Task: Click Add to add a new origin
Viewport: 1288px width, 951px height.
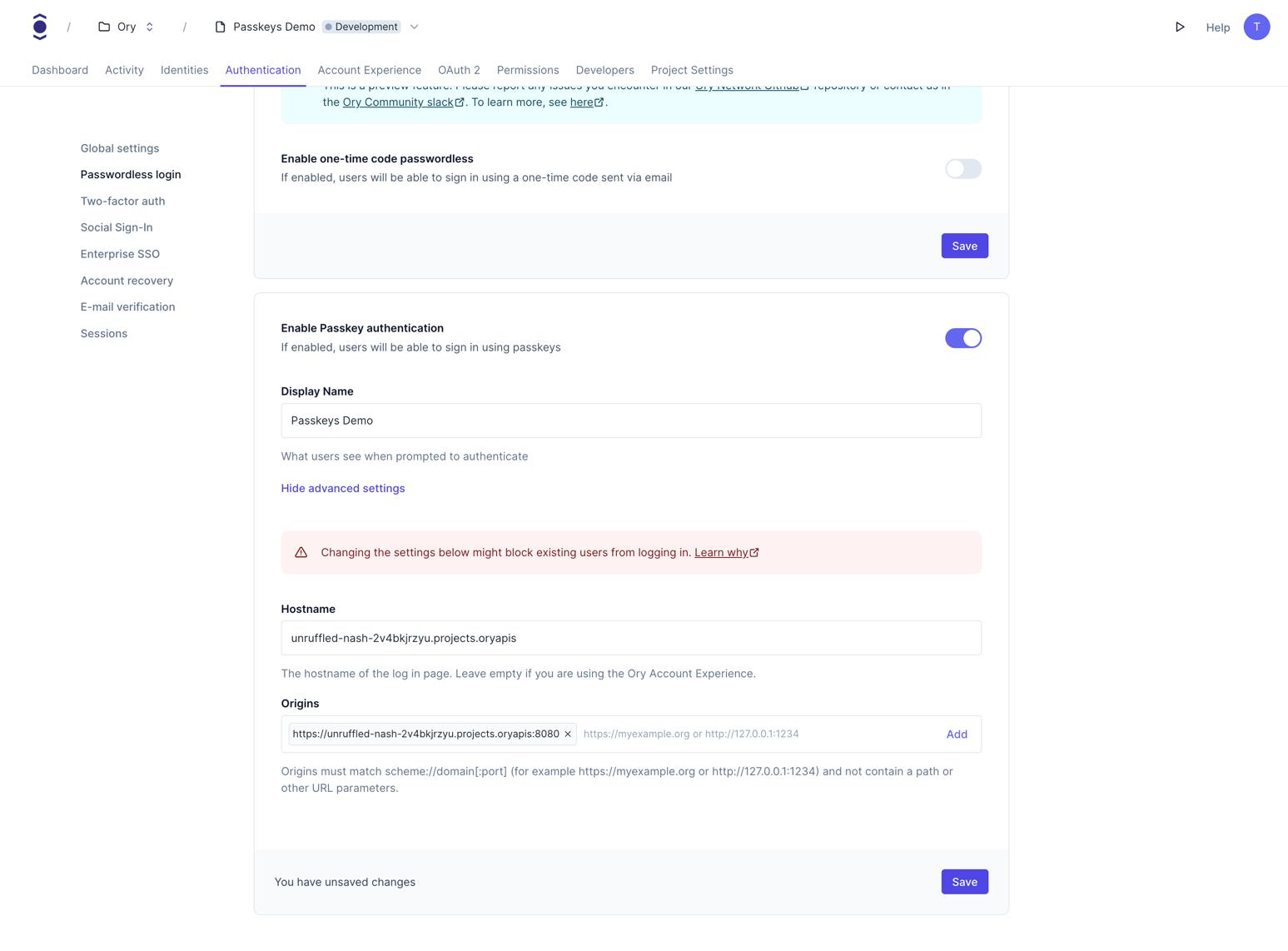Action: (956, 734)
